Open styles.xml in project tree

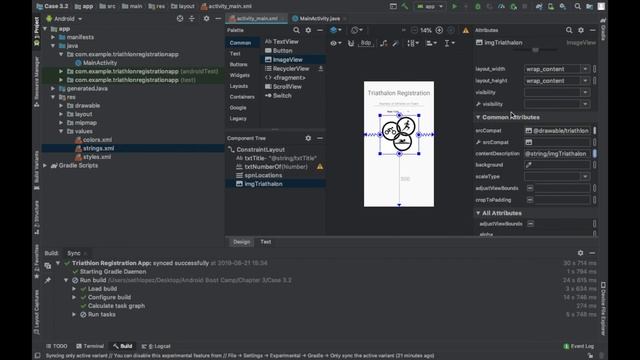pyautogui.click(x=97, y=157)
